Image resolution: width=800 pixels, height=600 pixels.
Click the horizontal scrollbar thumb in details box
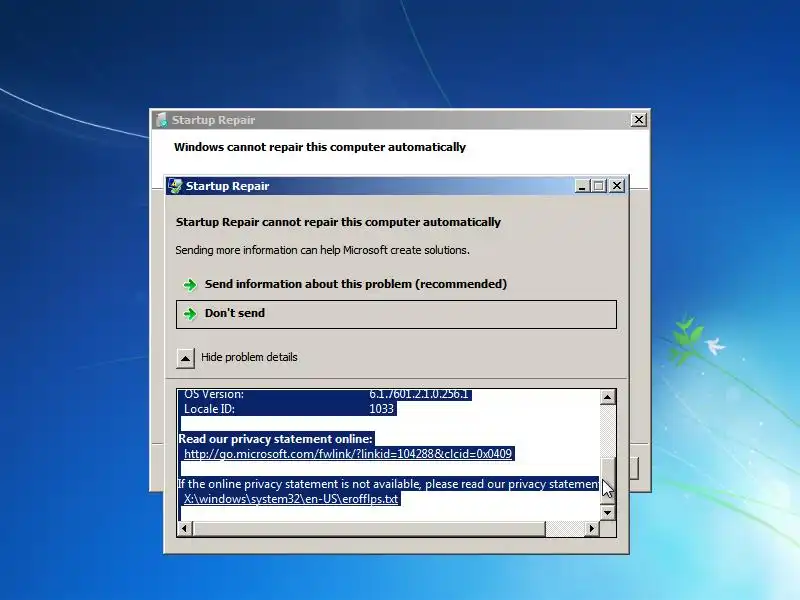coord(368,529)
